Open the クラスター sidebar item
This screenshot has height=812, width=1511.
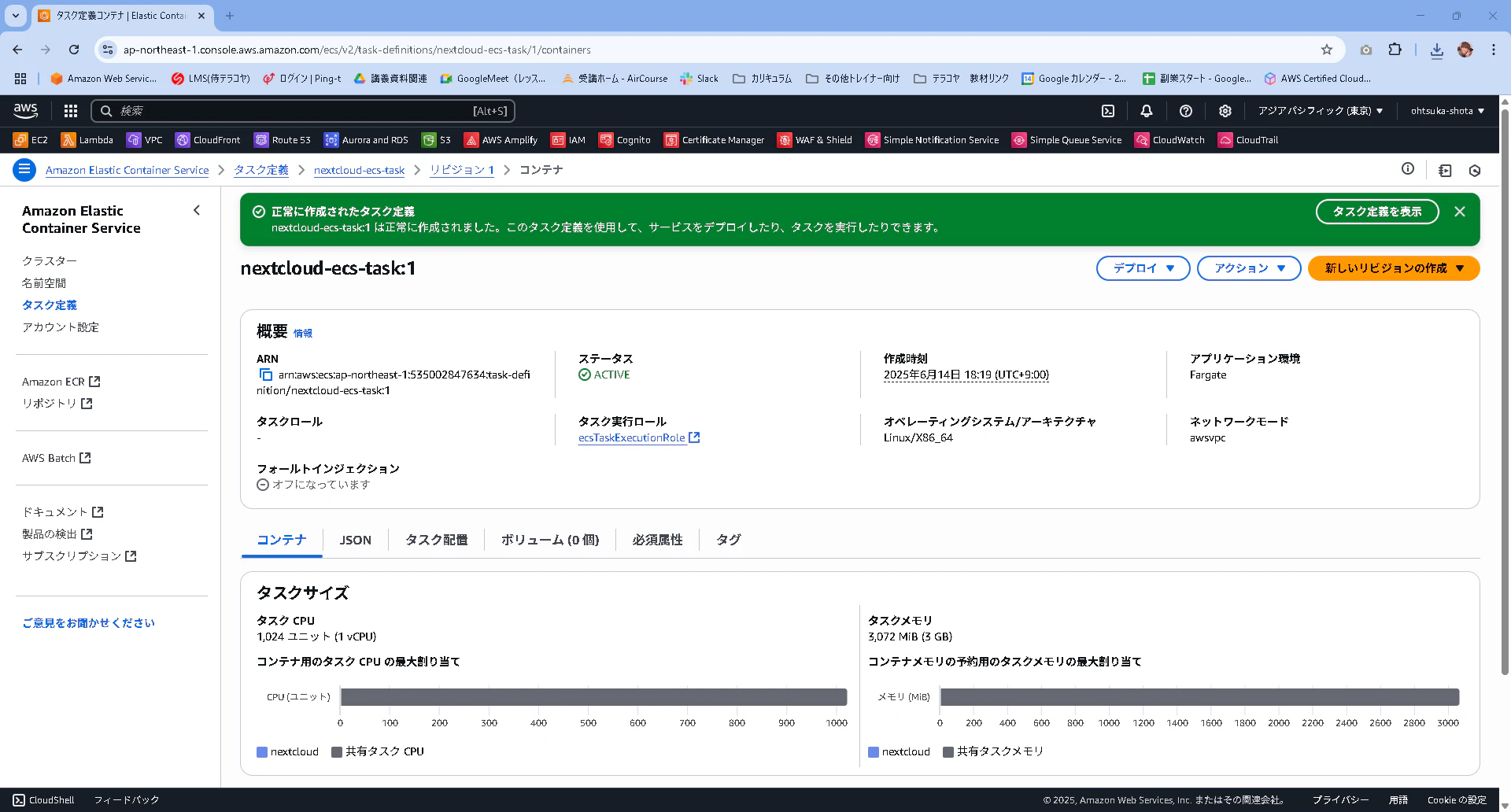(50, 261)
